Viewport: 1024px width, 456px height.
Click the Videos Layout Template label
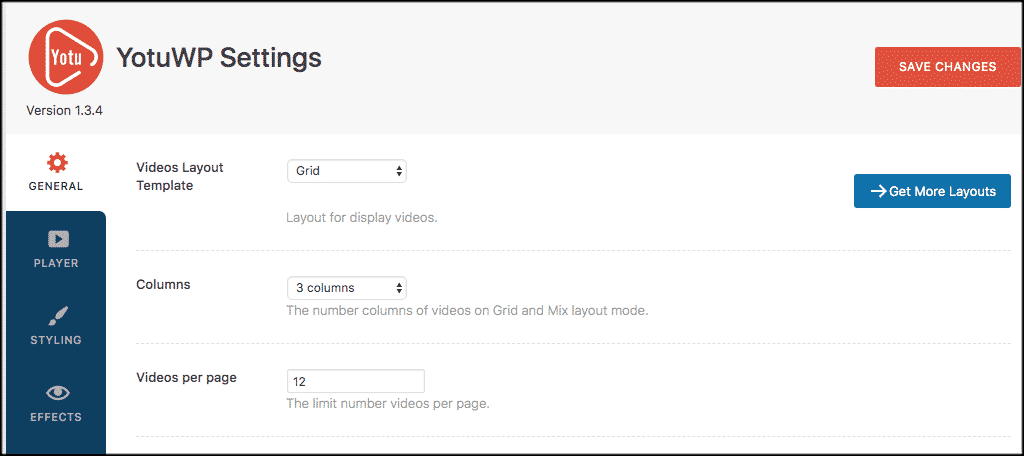(x=180, y=176)
